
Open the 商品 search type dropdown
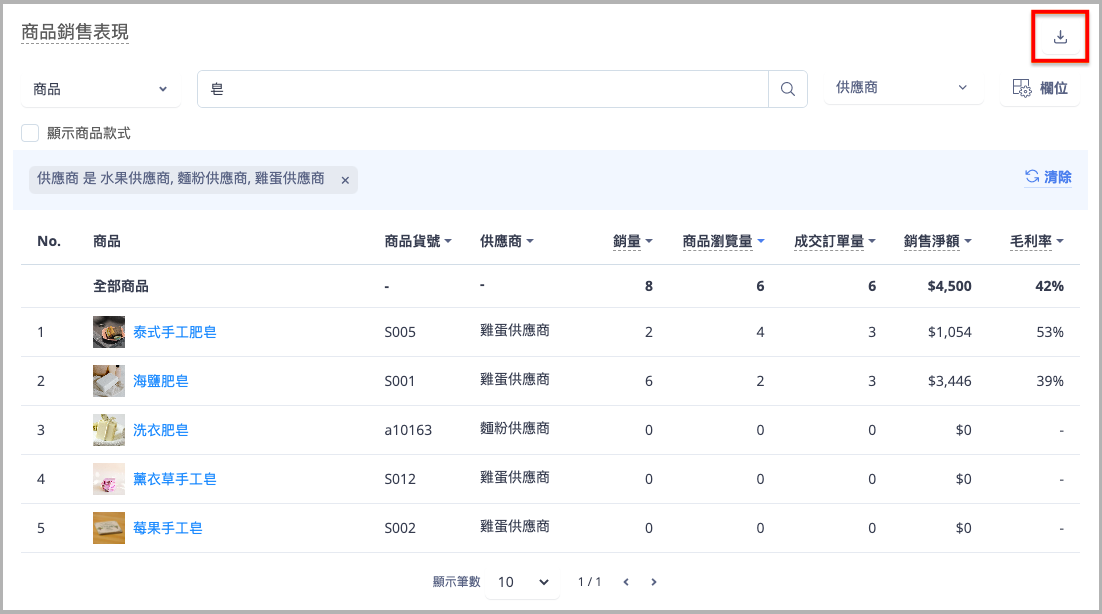point(100,89)
